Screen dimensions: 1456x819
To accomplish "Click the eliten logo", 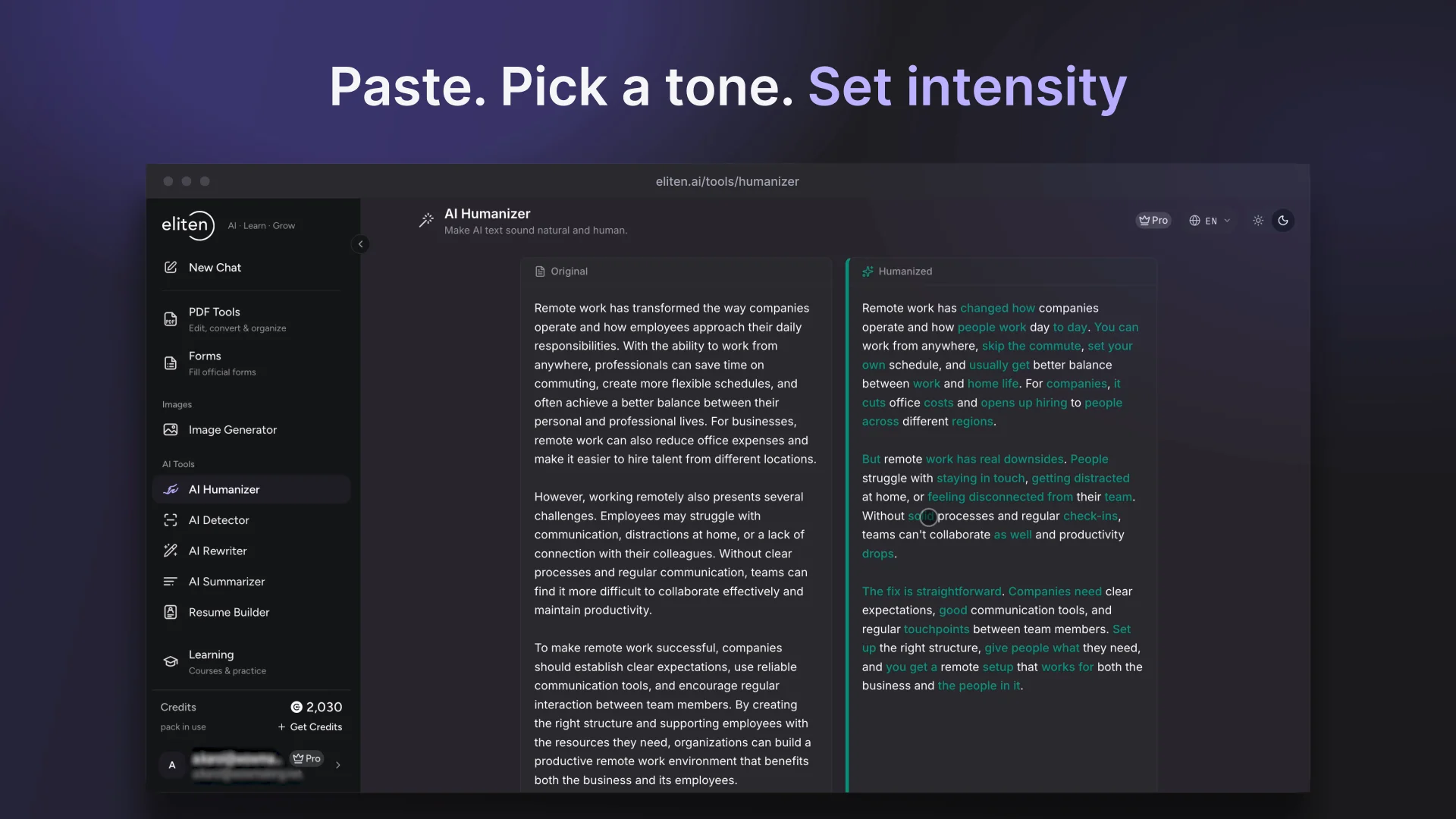I will [188, 225].
